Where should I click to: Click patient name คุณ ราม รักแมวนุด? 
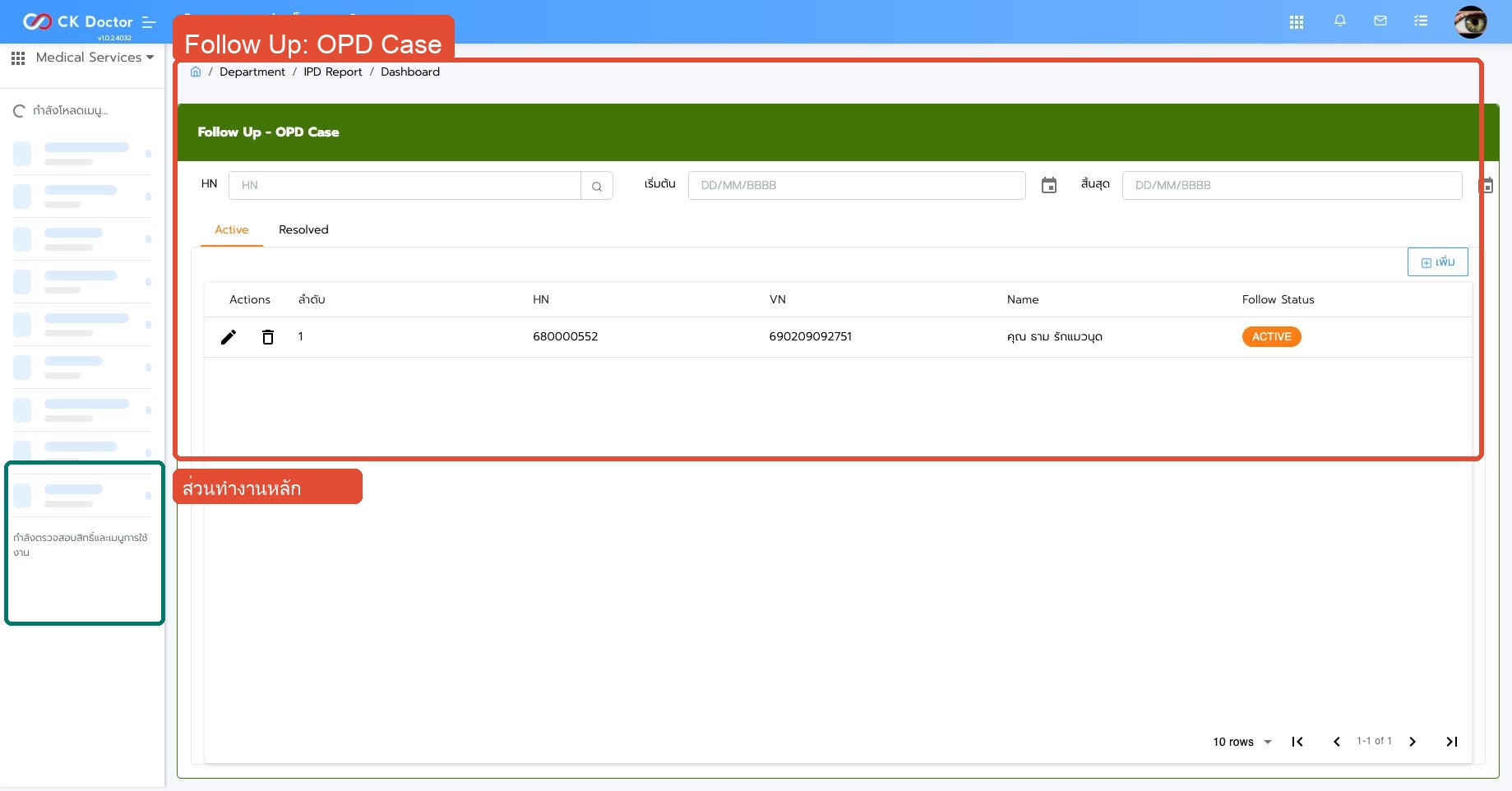1055,336
